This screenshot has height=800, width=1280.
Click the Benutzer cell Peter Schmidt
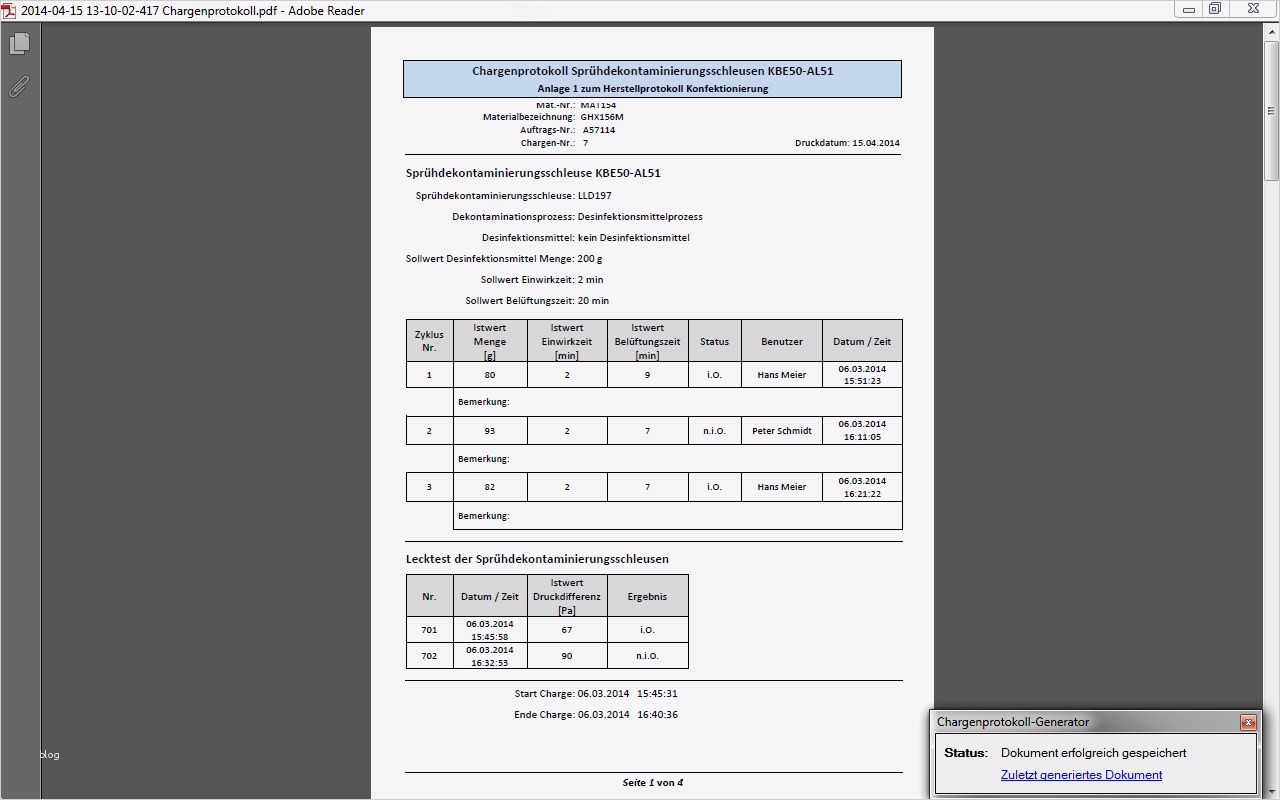[781, 430]
